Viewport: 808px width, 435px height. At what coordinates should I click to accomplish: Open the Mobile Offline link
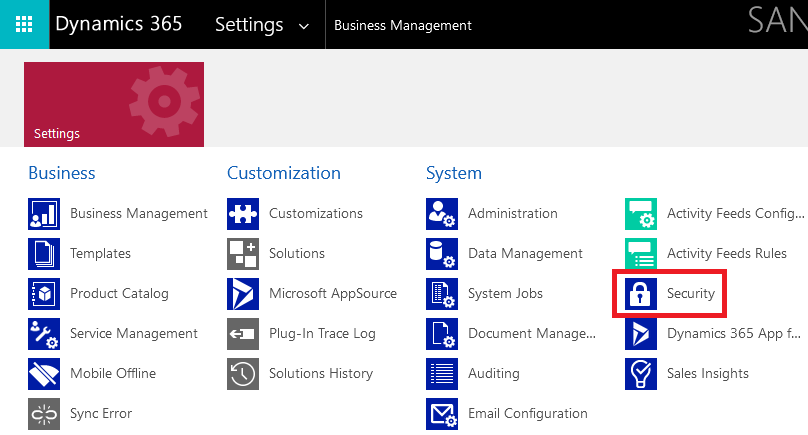(x=113, y=373)
